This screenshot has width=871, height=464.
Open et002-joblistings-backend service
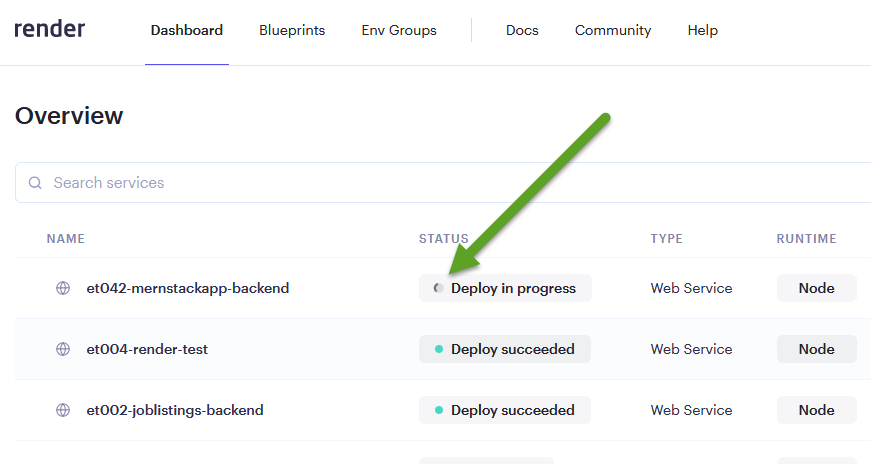pos(175,410)
